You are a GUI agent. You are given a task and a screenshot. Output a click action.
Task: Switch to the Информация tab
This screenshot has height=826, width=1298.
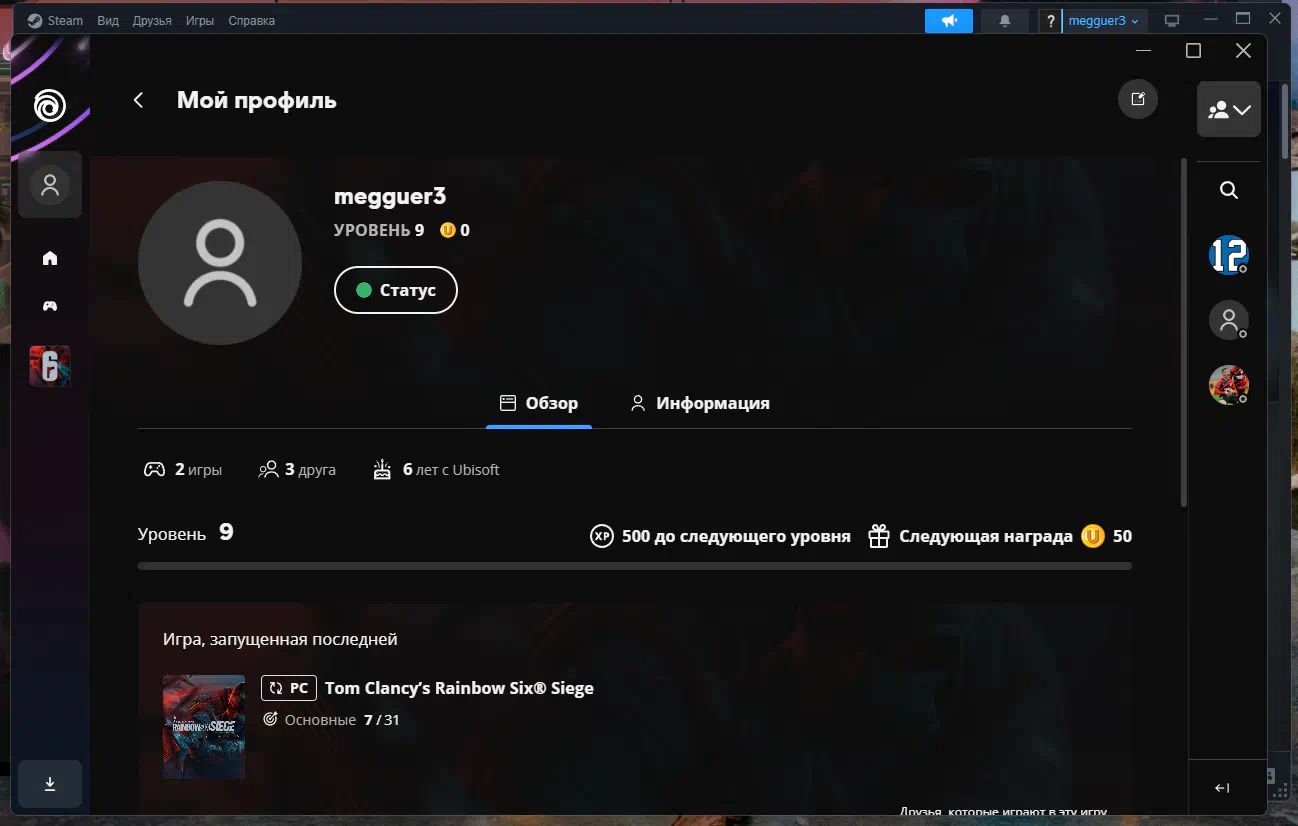700,403
